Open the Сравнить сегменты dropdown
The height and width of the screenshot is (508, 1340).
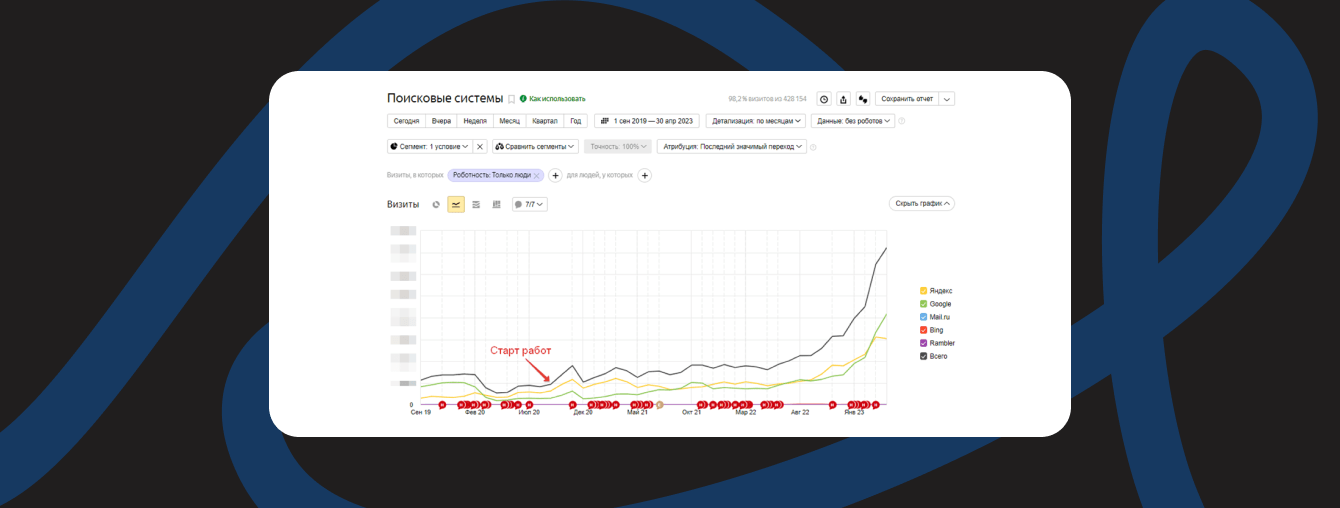pos(535,146)
